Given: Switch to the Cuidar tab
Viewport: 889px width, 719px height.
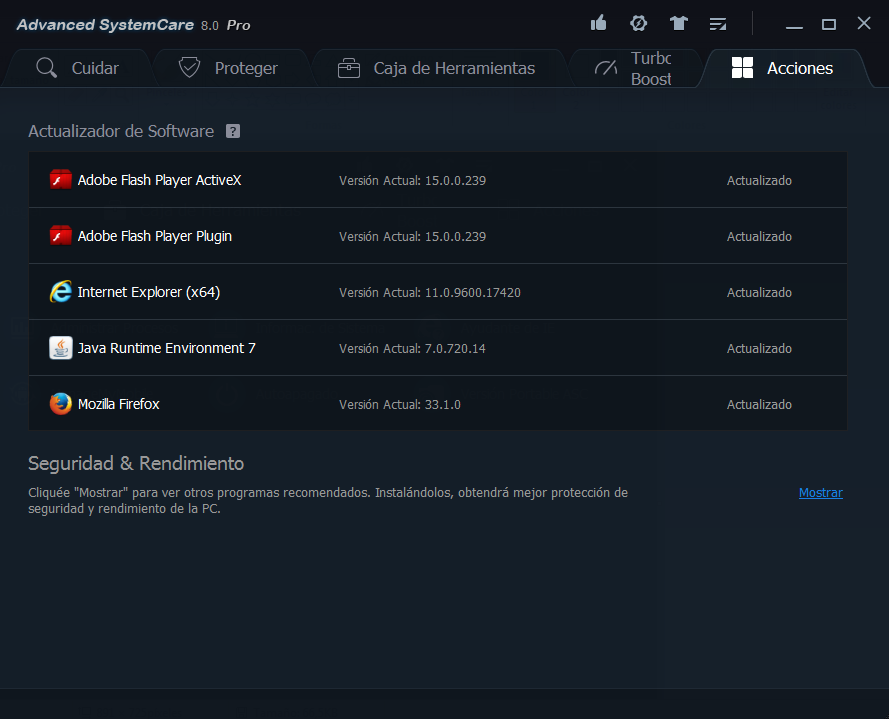Looking at the screenshot, I should (78, 68).
